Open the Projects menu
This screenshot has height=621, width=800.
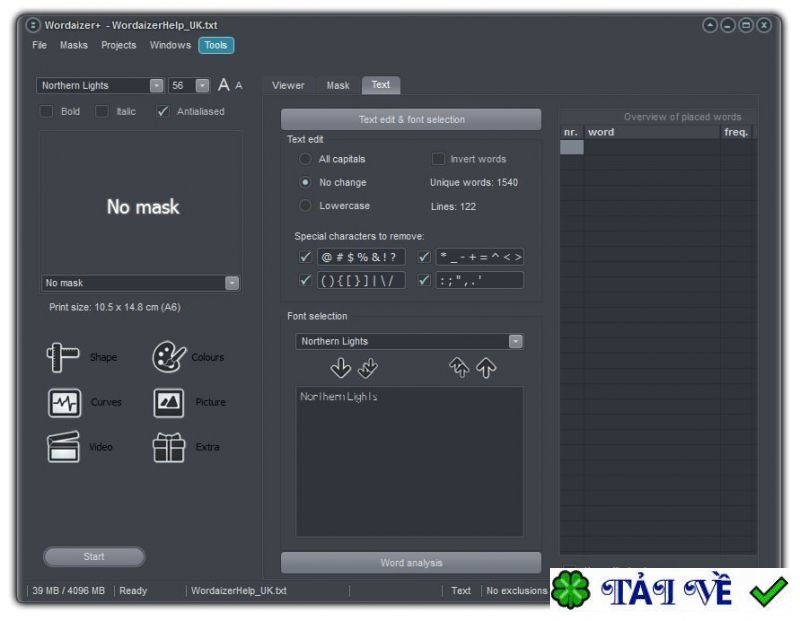click(119, 45)
